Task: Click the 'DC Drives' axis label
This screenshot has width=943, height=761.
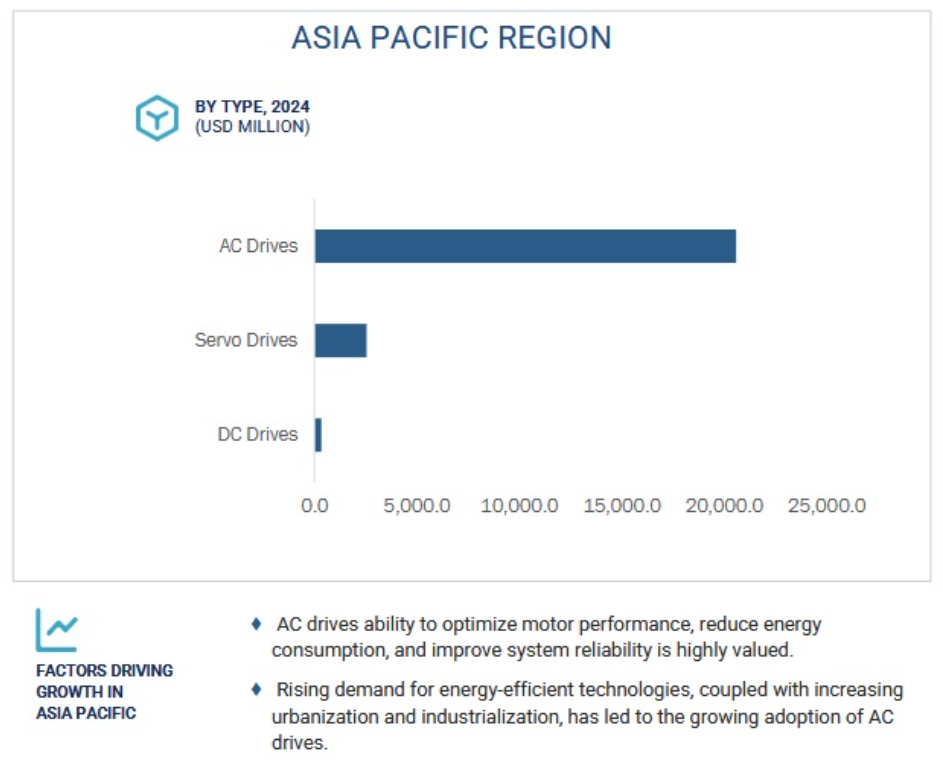Action: [x=257, y=434]
